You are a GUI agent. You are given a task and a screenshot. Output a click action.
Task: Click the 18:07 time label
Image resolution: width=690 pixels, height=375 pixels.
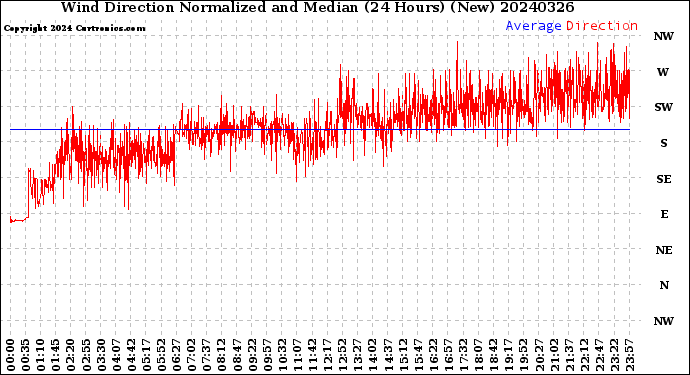coord(479,355)
